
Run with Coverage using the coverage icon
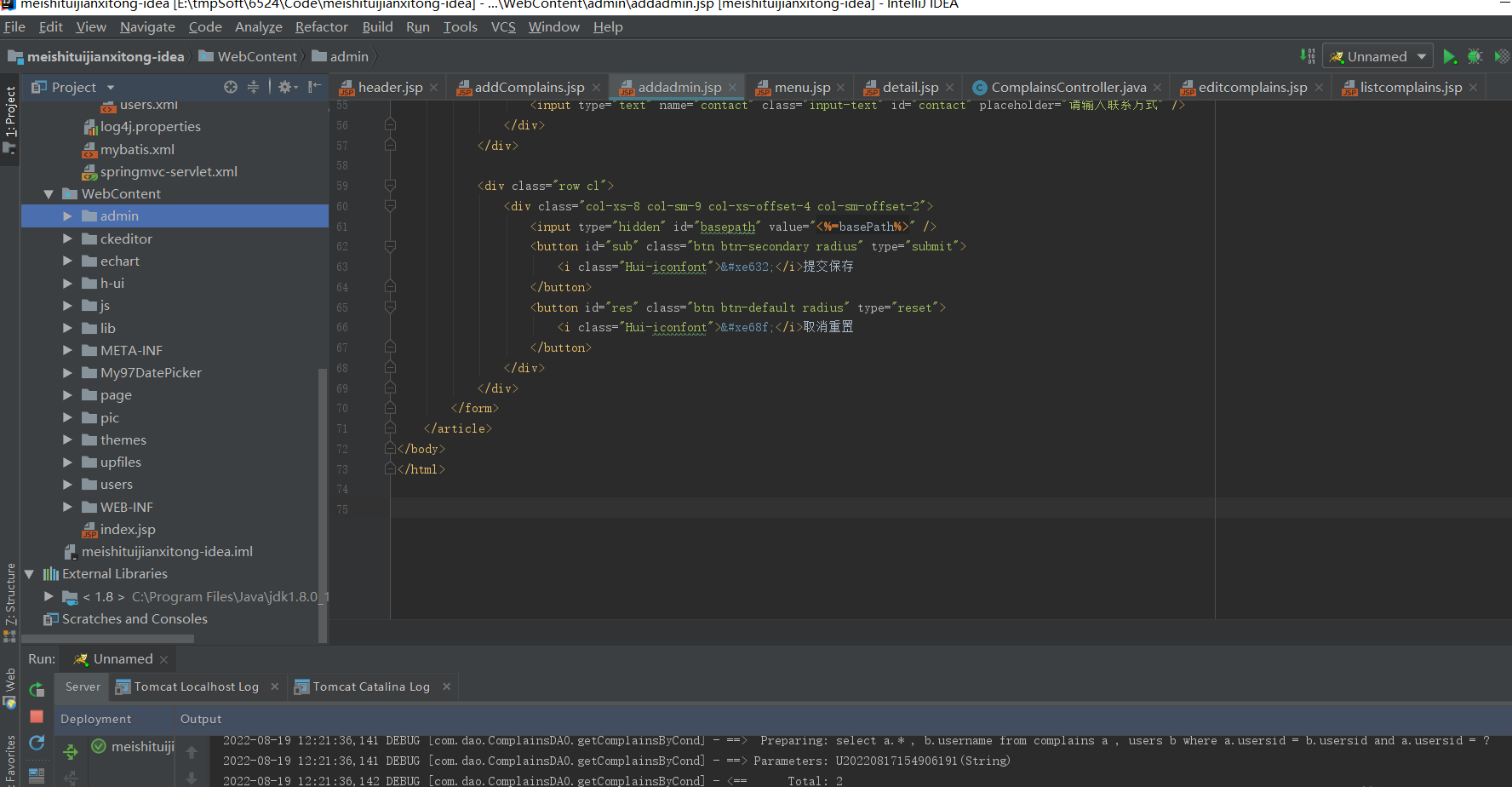pyautogui.click(x=1501, y=55)
